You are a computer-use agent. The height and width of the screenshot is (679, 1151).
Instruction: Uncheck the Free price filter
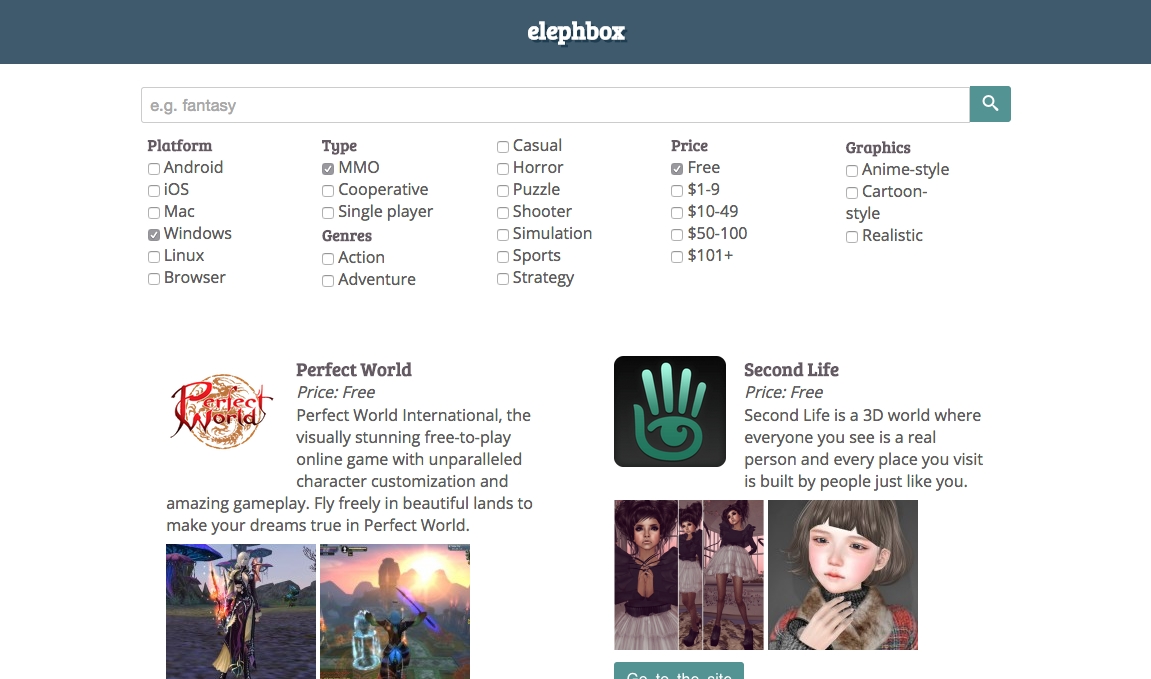[x=677, y=169]
